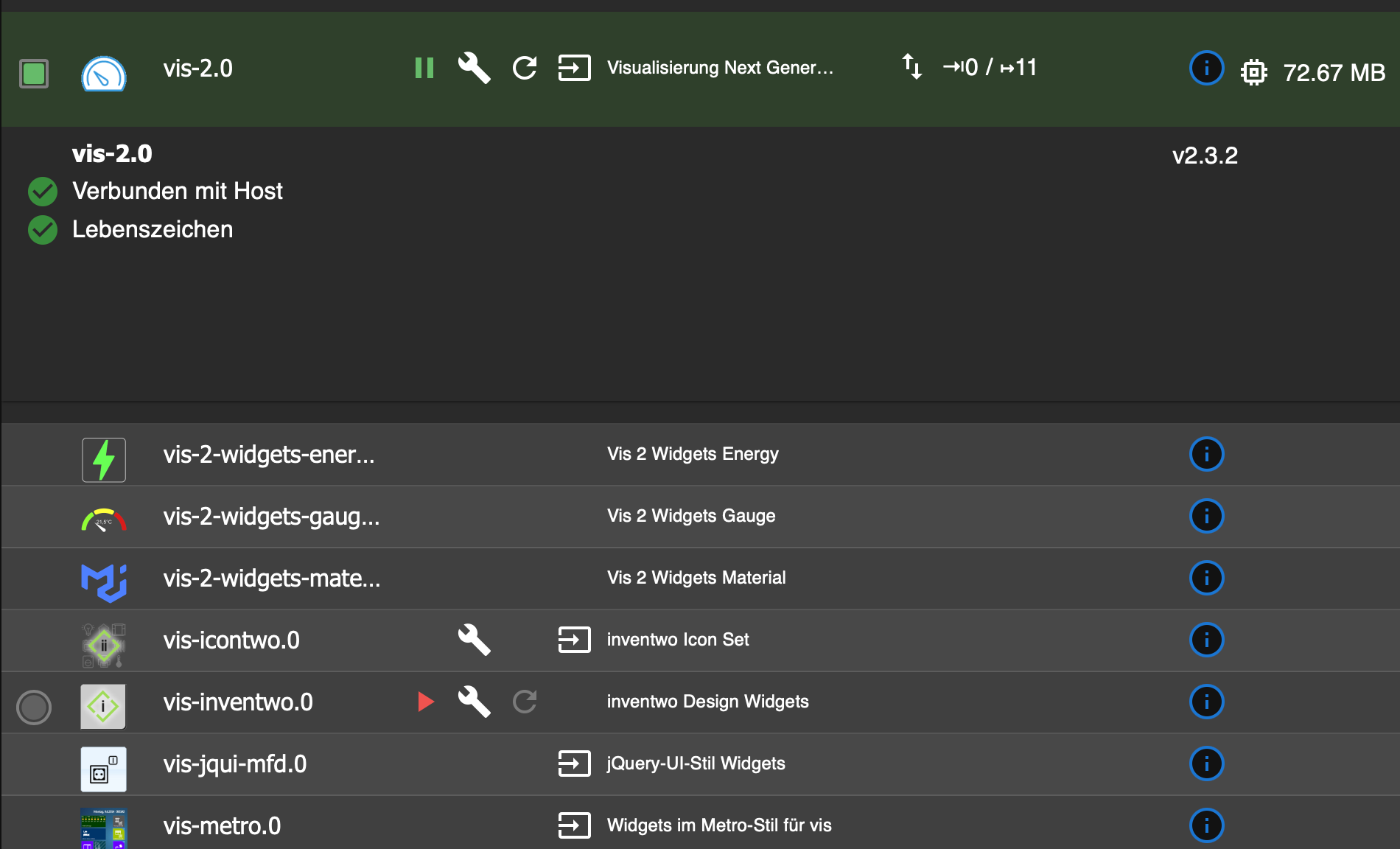Click the 'Lebenszeichen' status text
Screen dimensions: 1400x849
coord(153,230)
